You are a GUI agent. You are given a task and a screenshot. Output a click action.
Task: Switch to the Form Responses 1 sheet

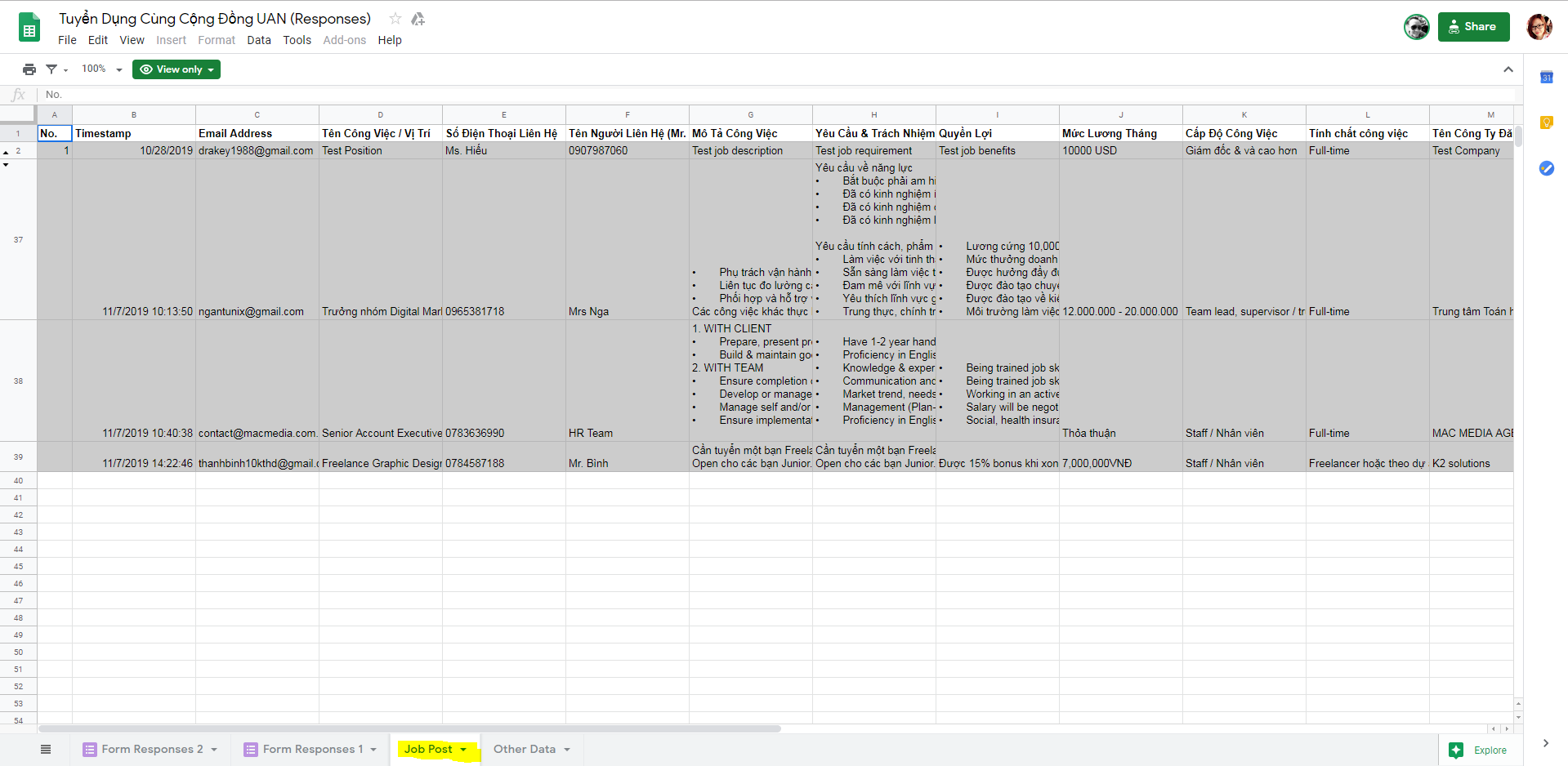click(313, 749)
